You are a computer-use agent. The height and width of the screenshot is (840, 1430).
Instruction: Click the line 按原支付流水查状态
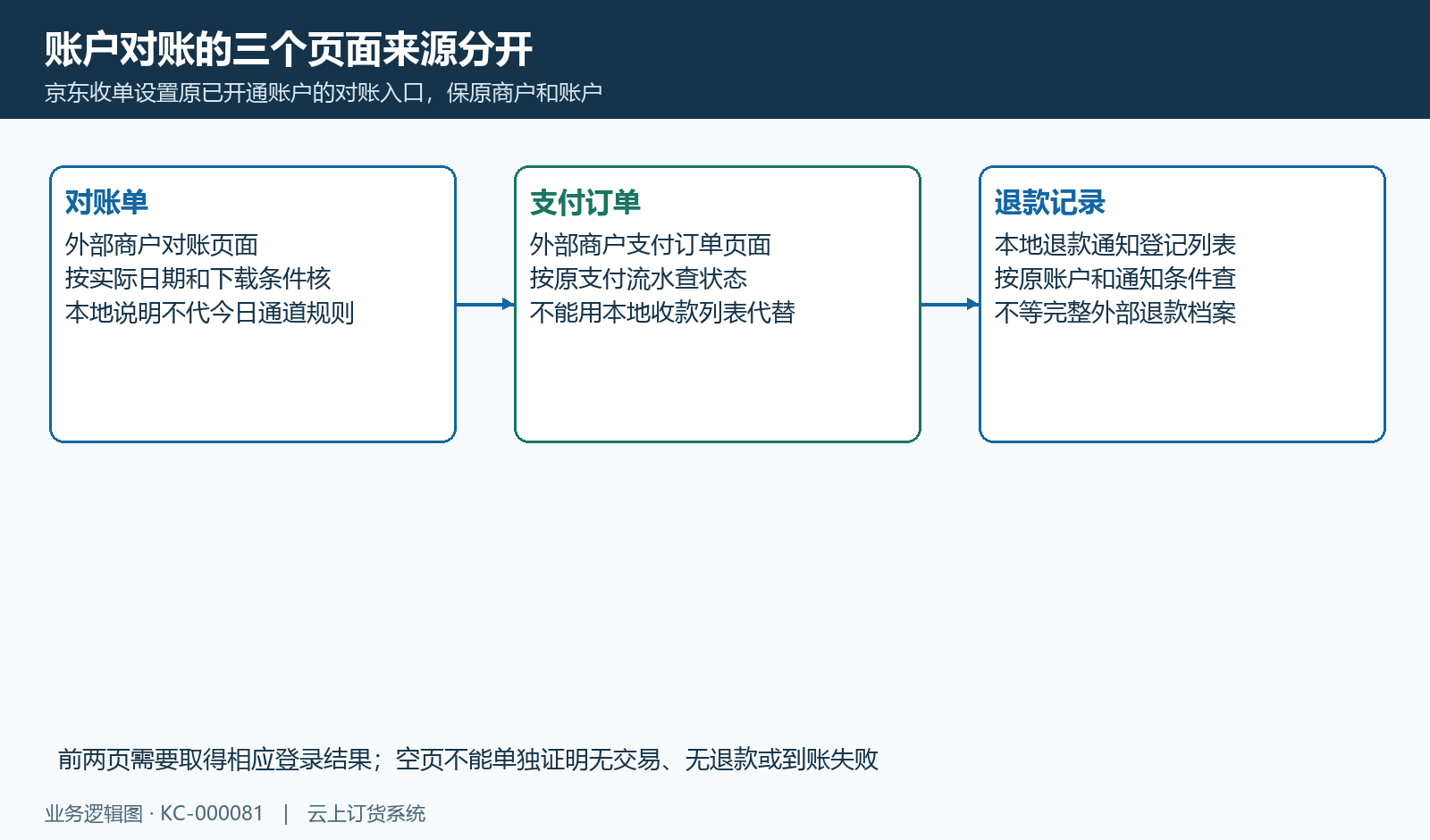click(638, 279)
